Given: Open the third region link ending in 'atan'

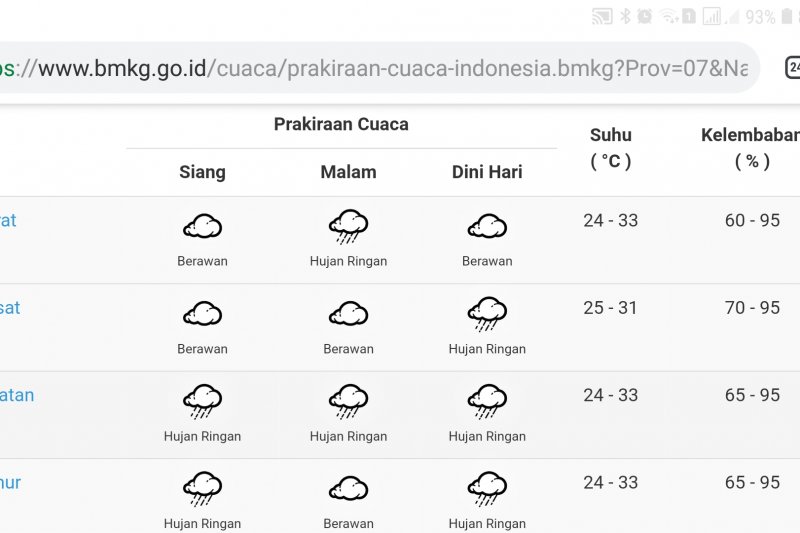Looking at the screenshot, I should click(x=17, y=395).
